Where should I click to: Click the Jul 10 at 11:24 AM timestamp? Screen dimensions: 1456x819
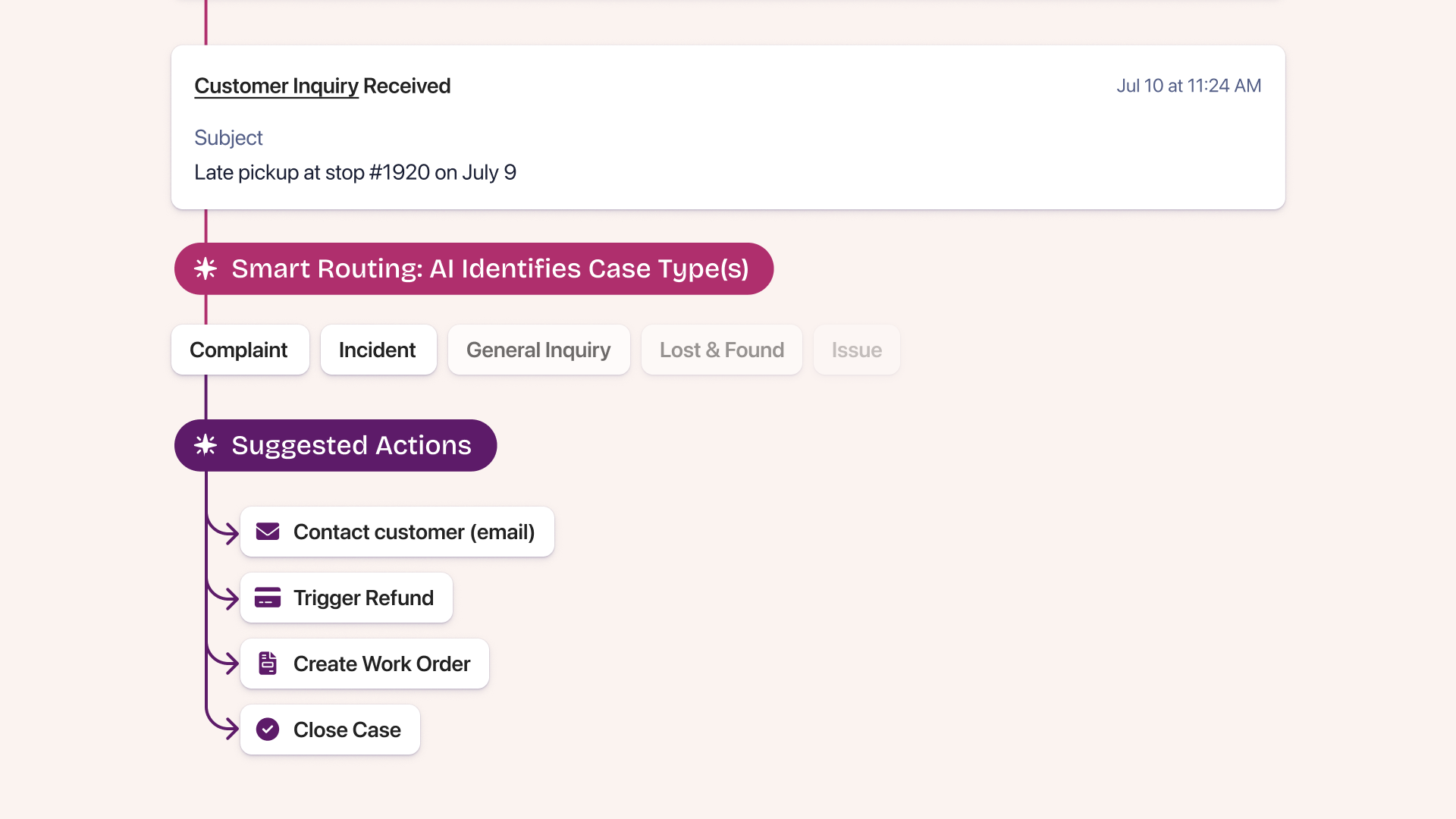click(1188, 86)
